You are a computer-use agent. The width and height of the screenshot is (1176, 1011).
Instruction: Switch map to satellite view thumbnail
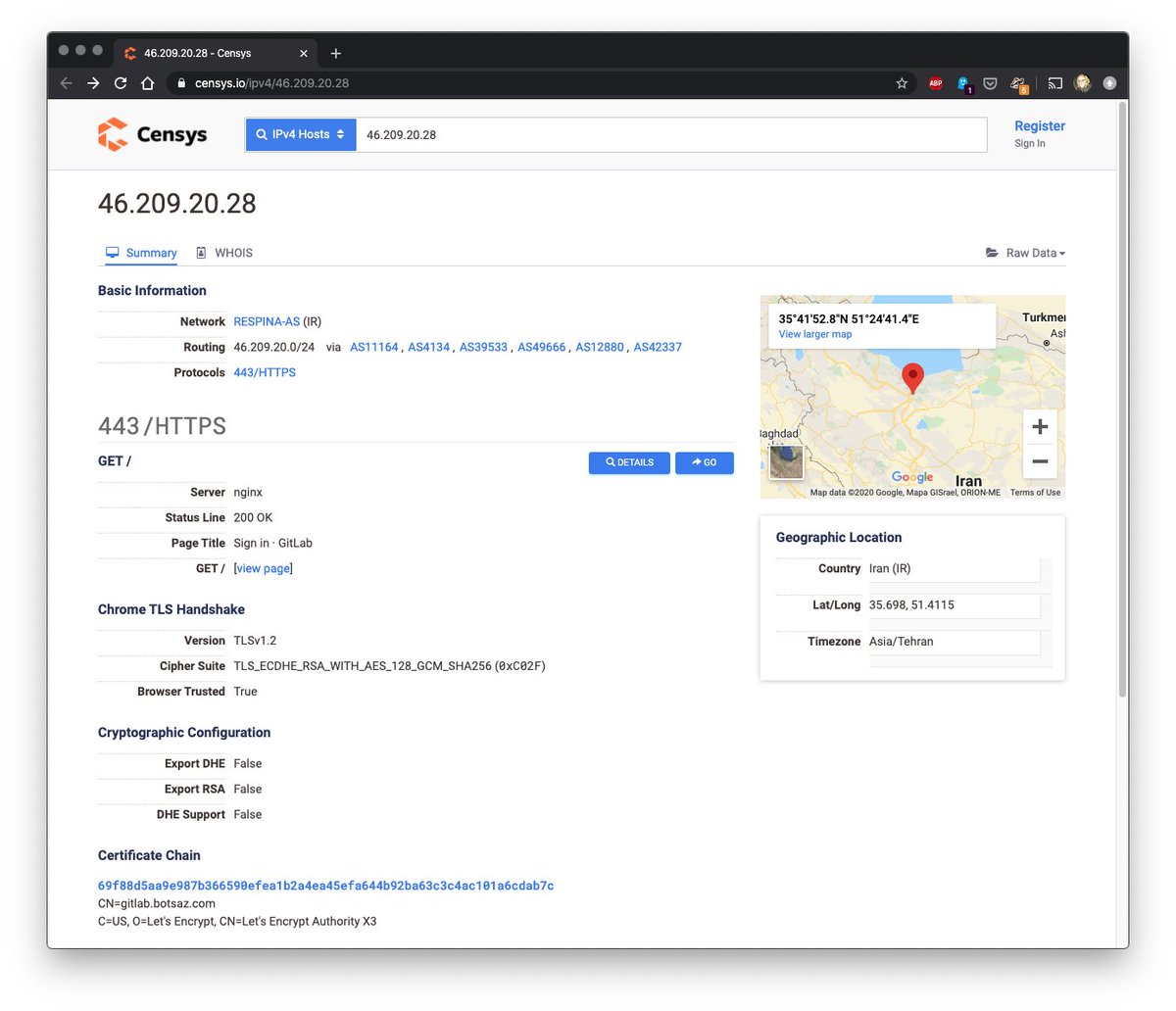pyautogui.click(x=786, y=461)
